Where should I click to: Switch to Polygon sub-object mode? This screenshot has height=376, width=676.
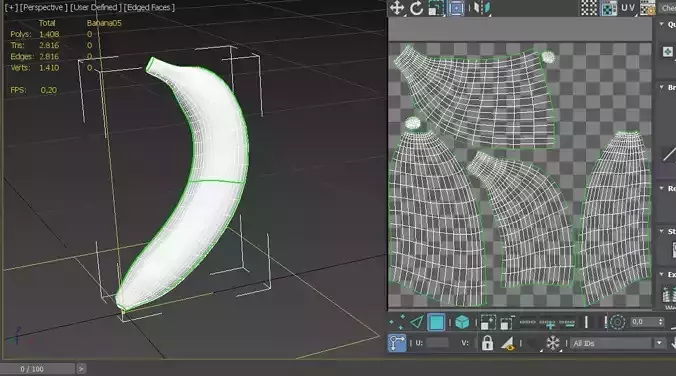click(x=436, y=322)
